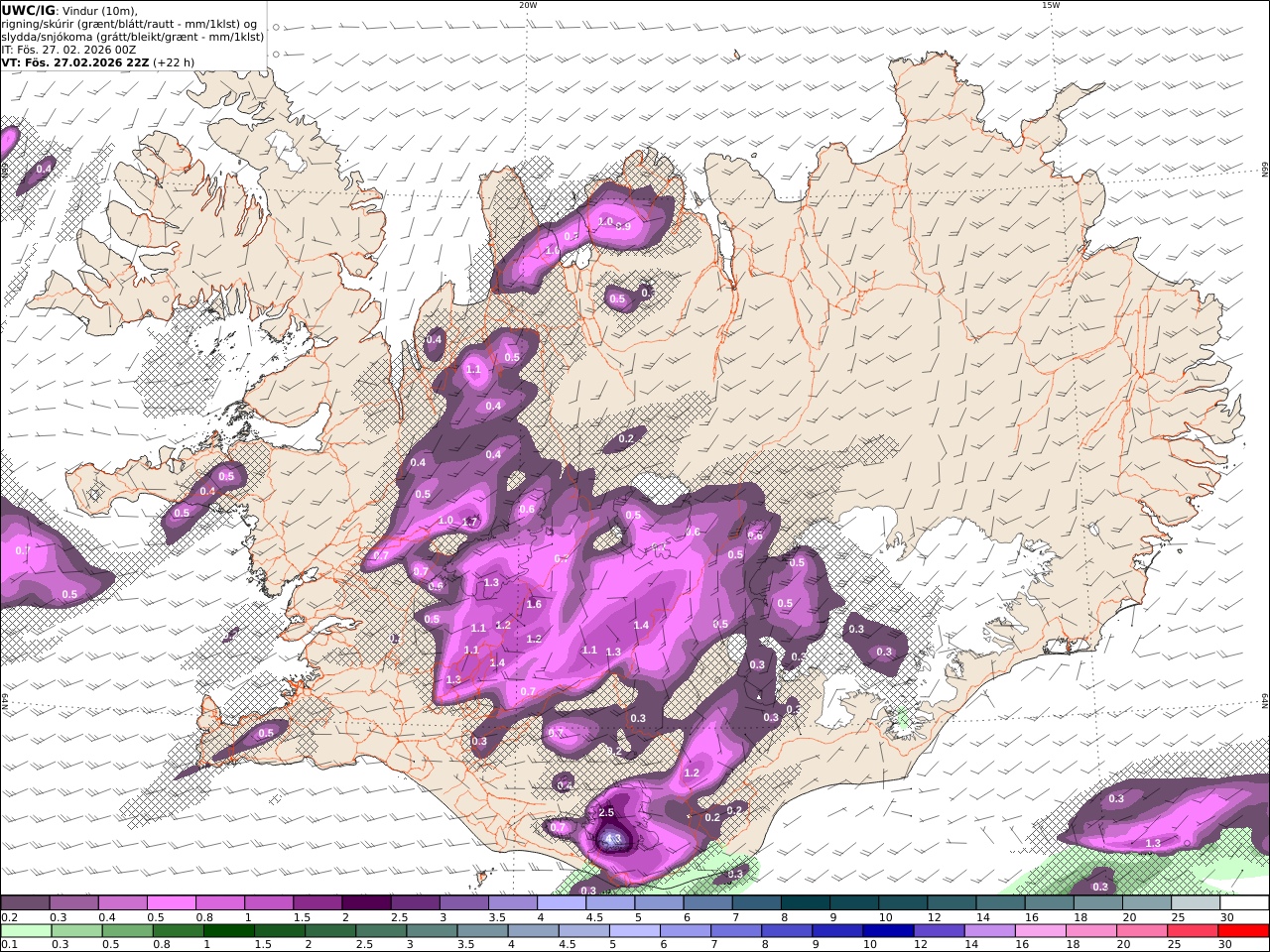Click the 0.4 label under upper legend row
This screenshot has height=952, width=1270.
pos(107,917)
